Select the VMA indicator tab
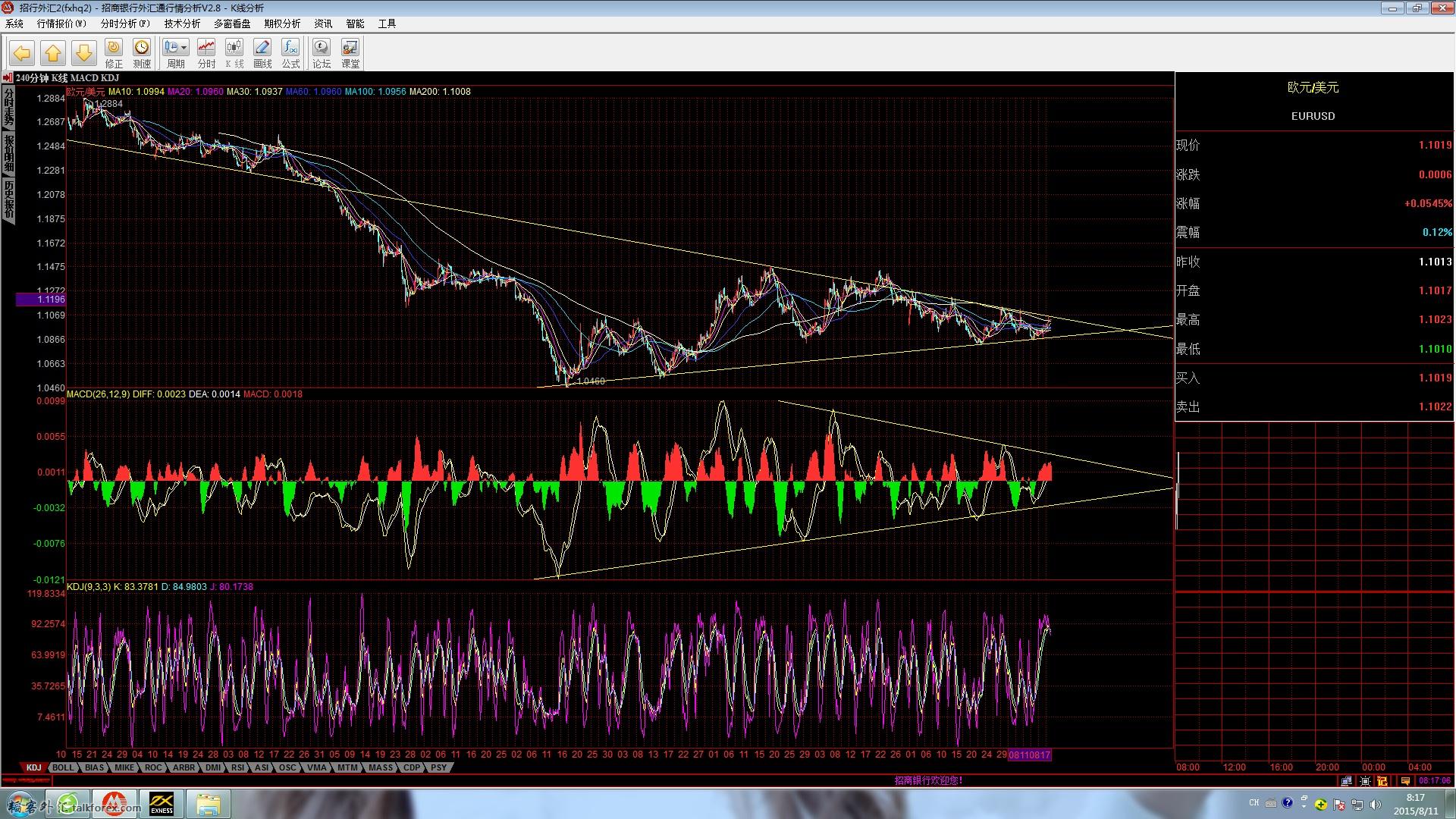Screen dimensions: 1456x819 (316, 767)
